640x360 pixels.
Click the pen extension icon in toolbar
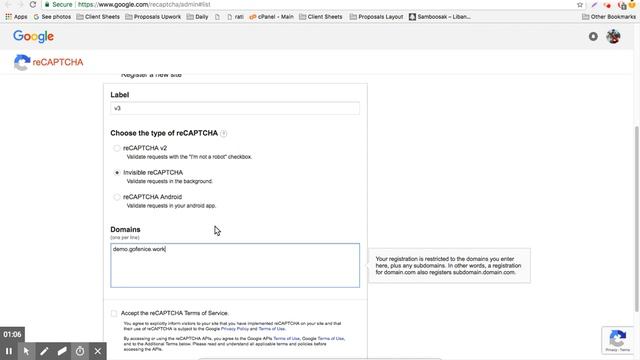594,5
